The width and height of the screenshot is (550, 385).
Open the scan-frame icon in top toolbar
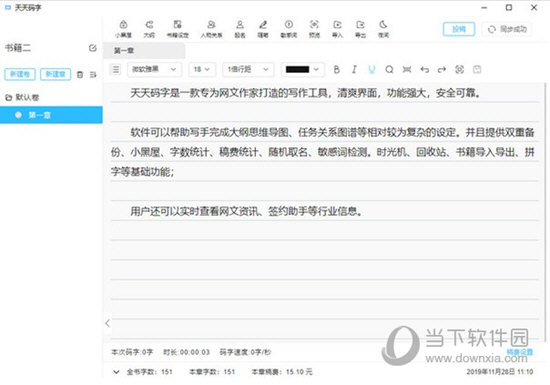click(x=314, y=29)
